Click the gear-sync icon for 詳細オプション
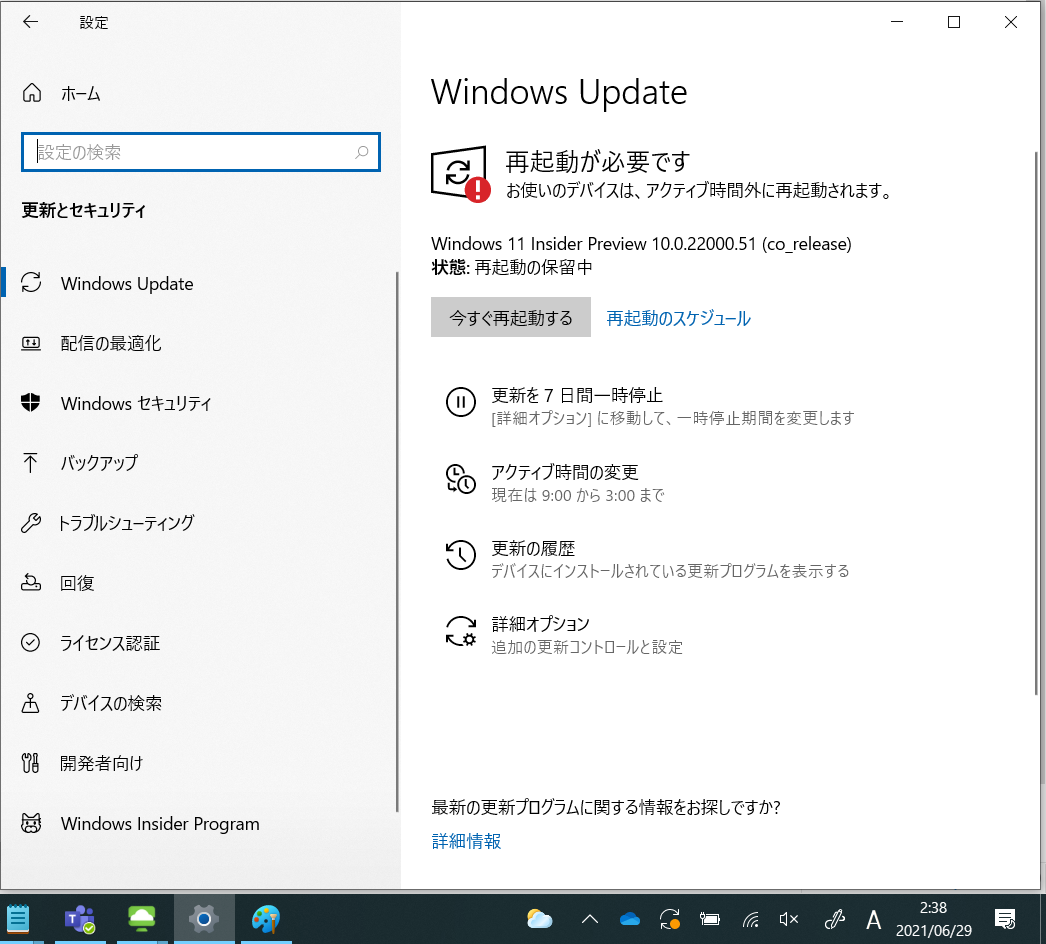 coord(460,631)
